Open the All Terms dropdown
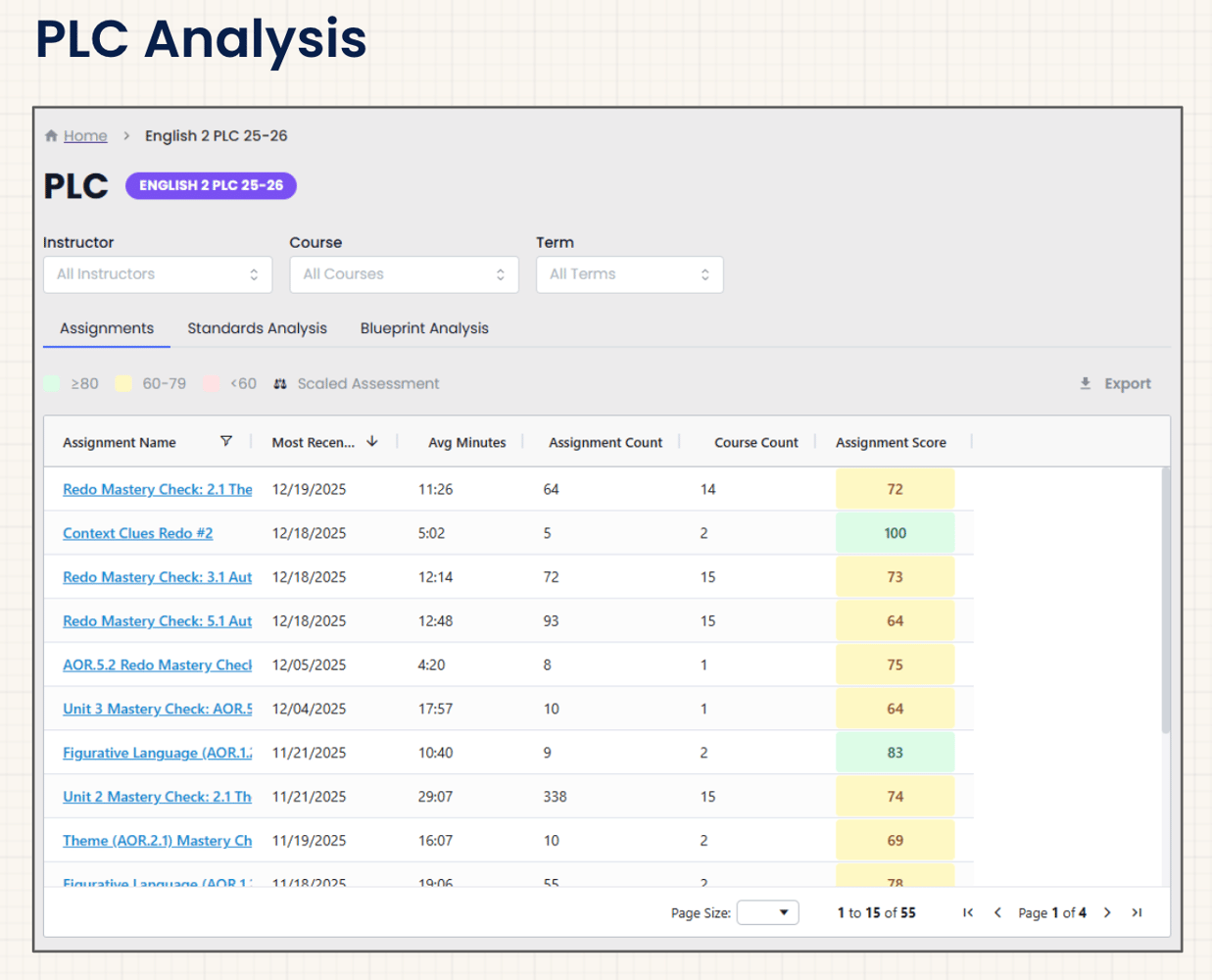Image resolution: width=1212 pixels, height=980 pixels. (x=630, y=274)
